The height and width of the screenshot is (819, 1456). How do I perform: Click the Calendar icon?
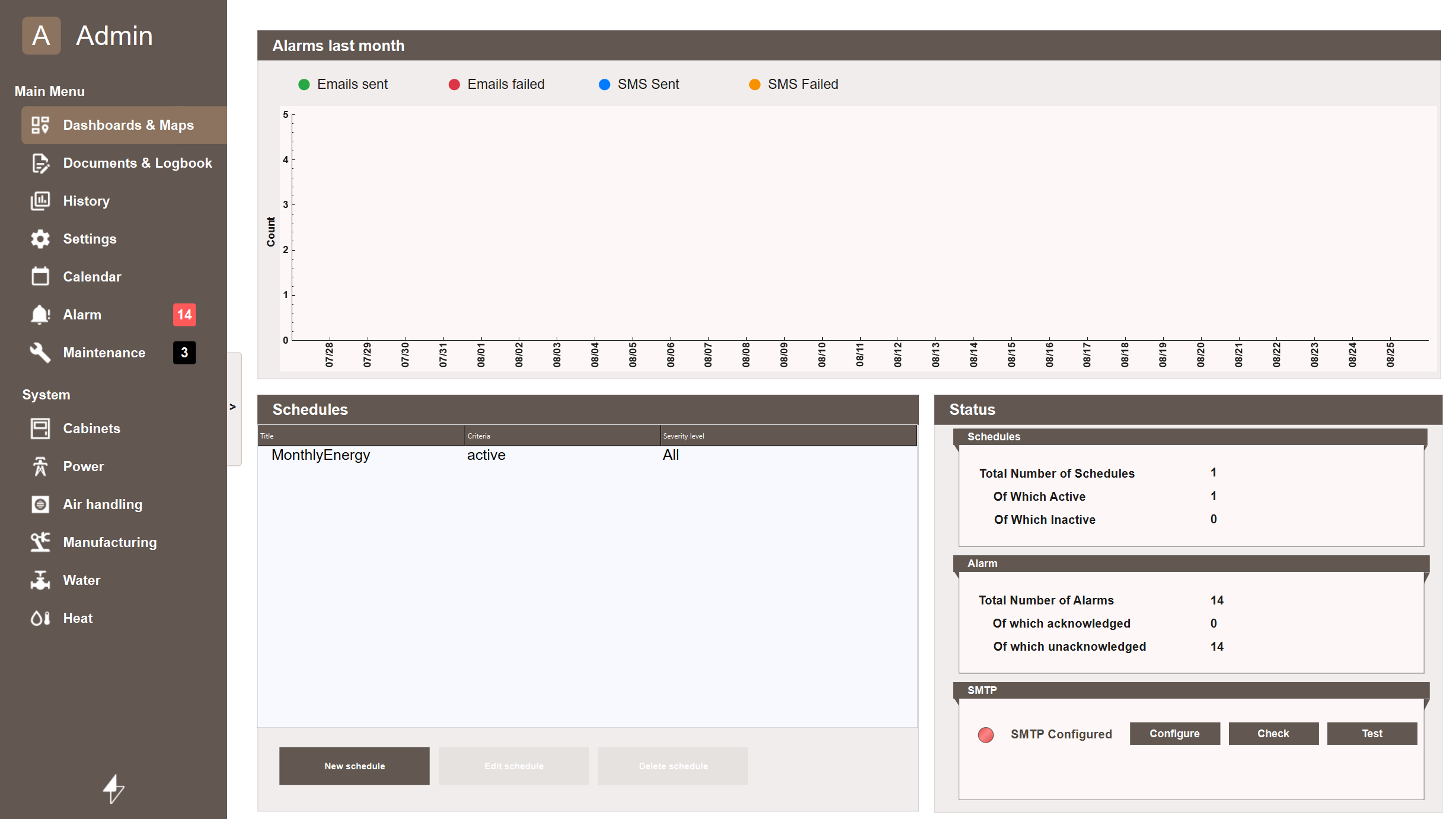pos(40,276)
